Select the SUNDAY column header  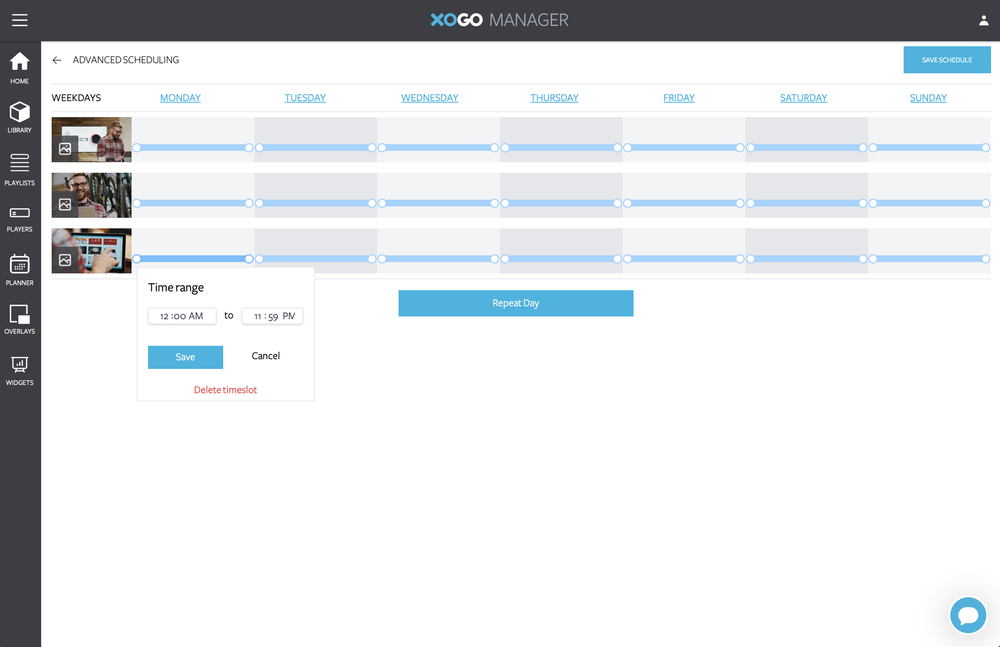coord(928,97)
